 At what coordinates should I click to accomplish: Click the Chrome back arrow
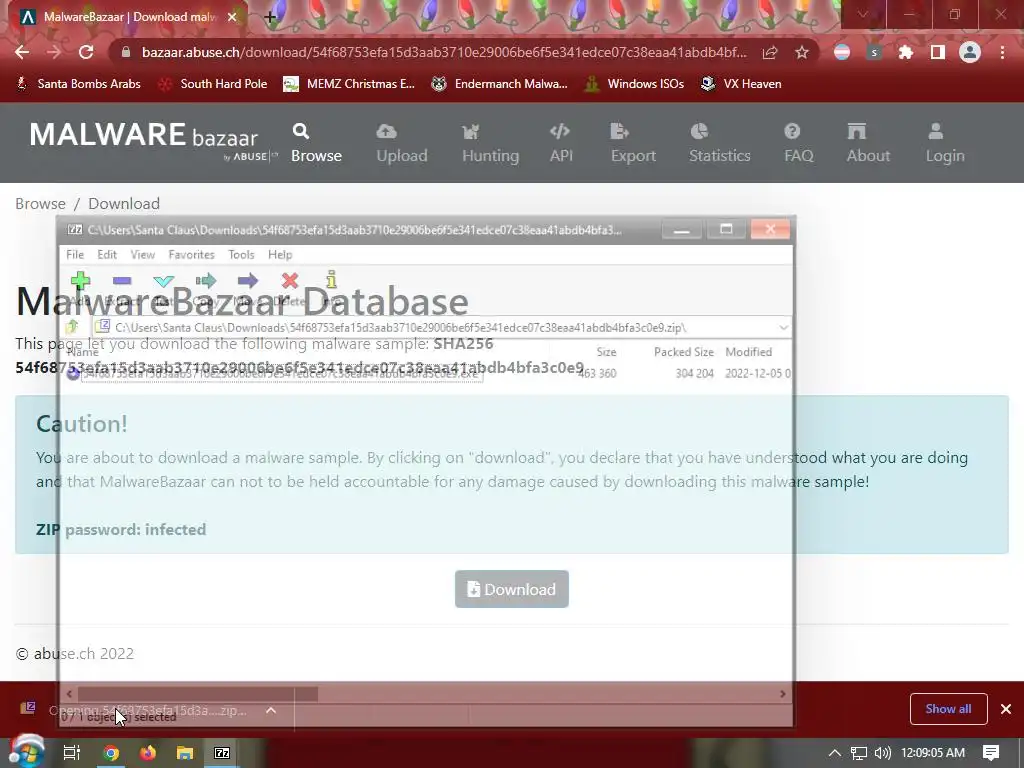click(x=22, y=52)
